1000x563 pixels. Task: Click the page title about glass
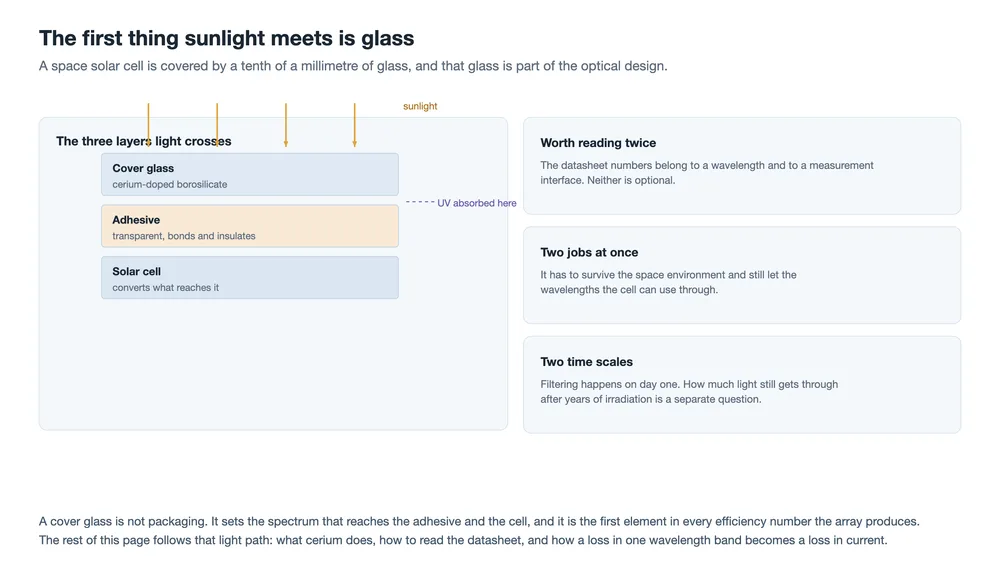click(226, 38)
